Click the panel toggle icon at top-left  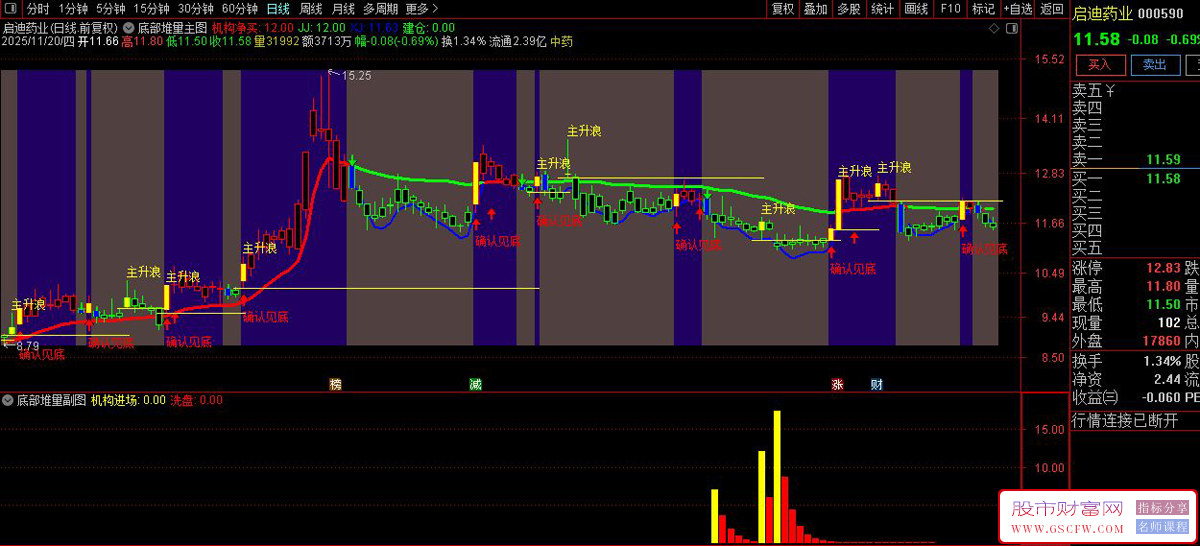(11, 9)
